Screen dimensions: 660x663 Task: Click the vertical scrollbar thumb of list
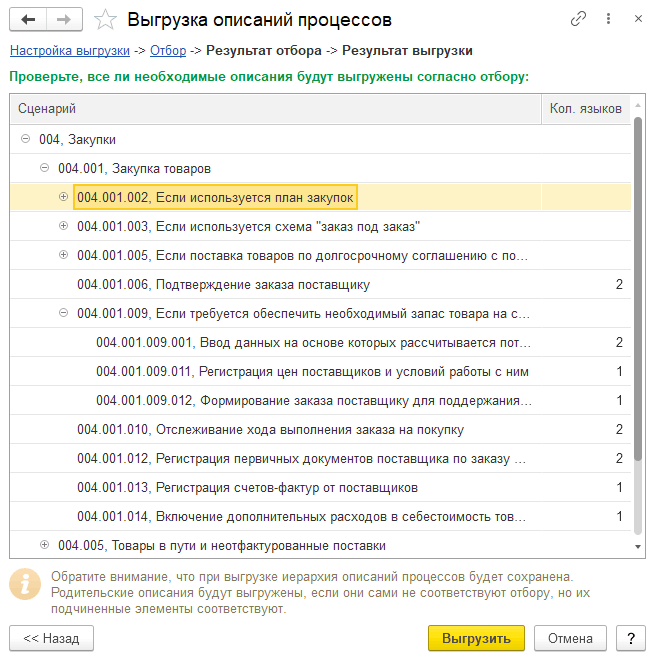coord(638,288)
